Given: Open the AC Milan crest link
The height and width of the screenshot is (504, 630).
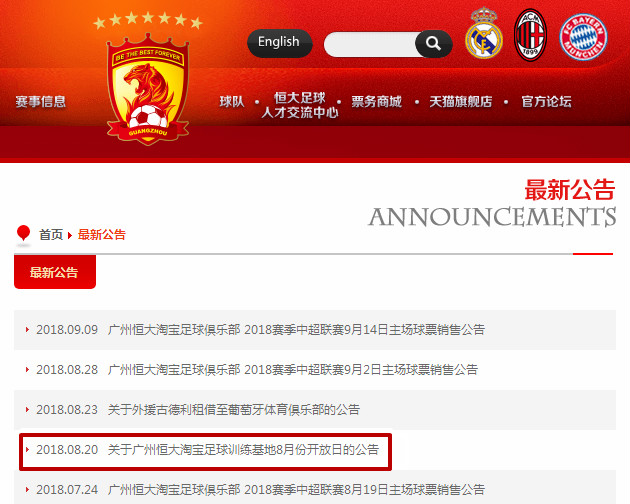Looking at the screenshot, I should click(530, 35).
